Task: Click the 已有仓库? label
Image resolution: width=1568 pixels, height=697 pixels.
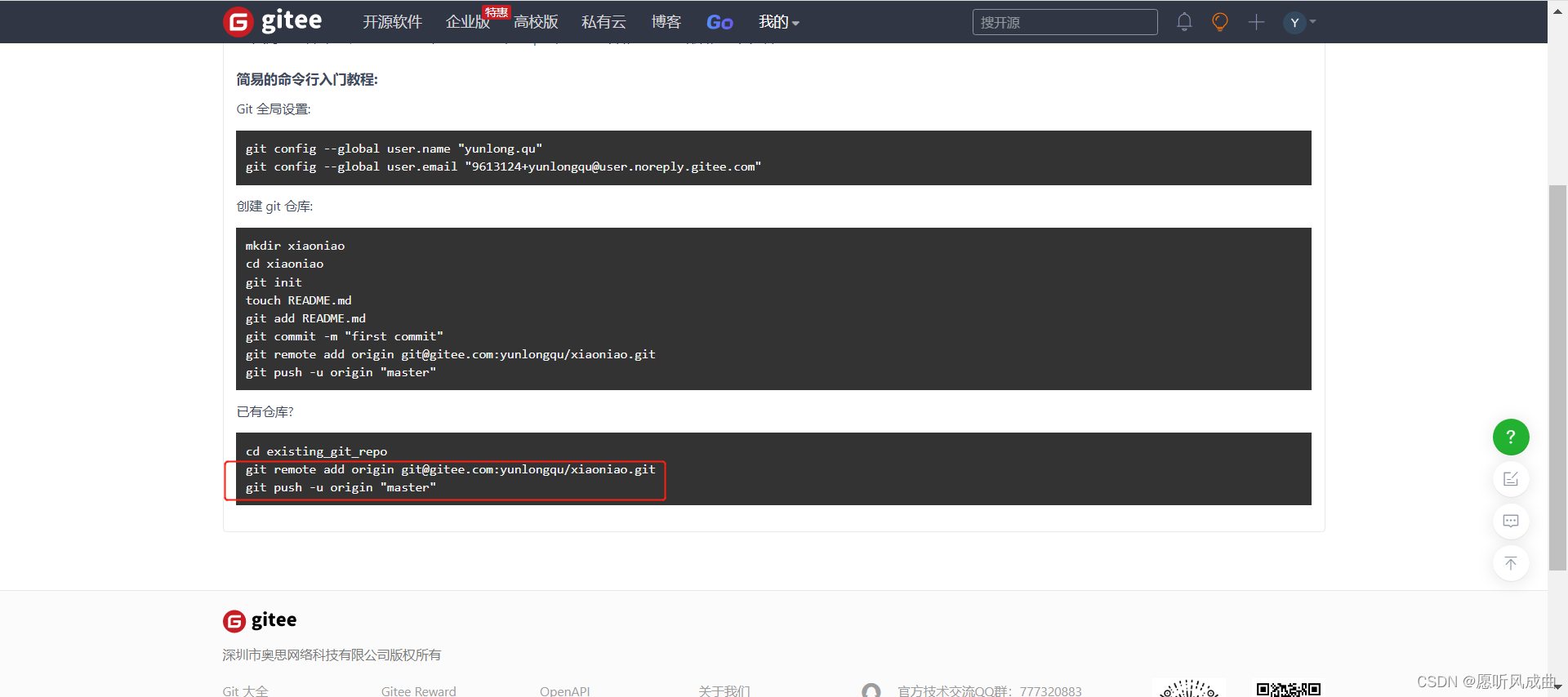Action: (265, 411)
